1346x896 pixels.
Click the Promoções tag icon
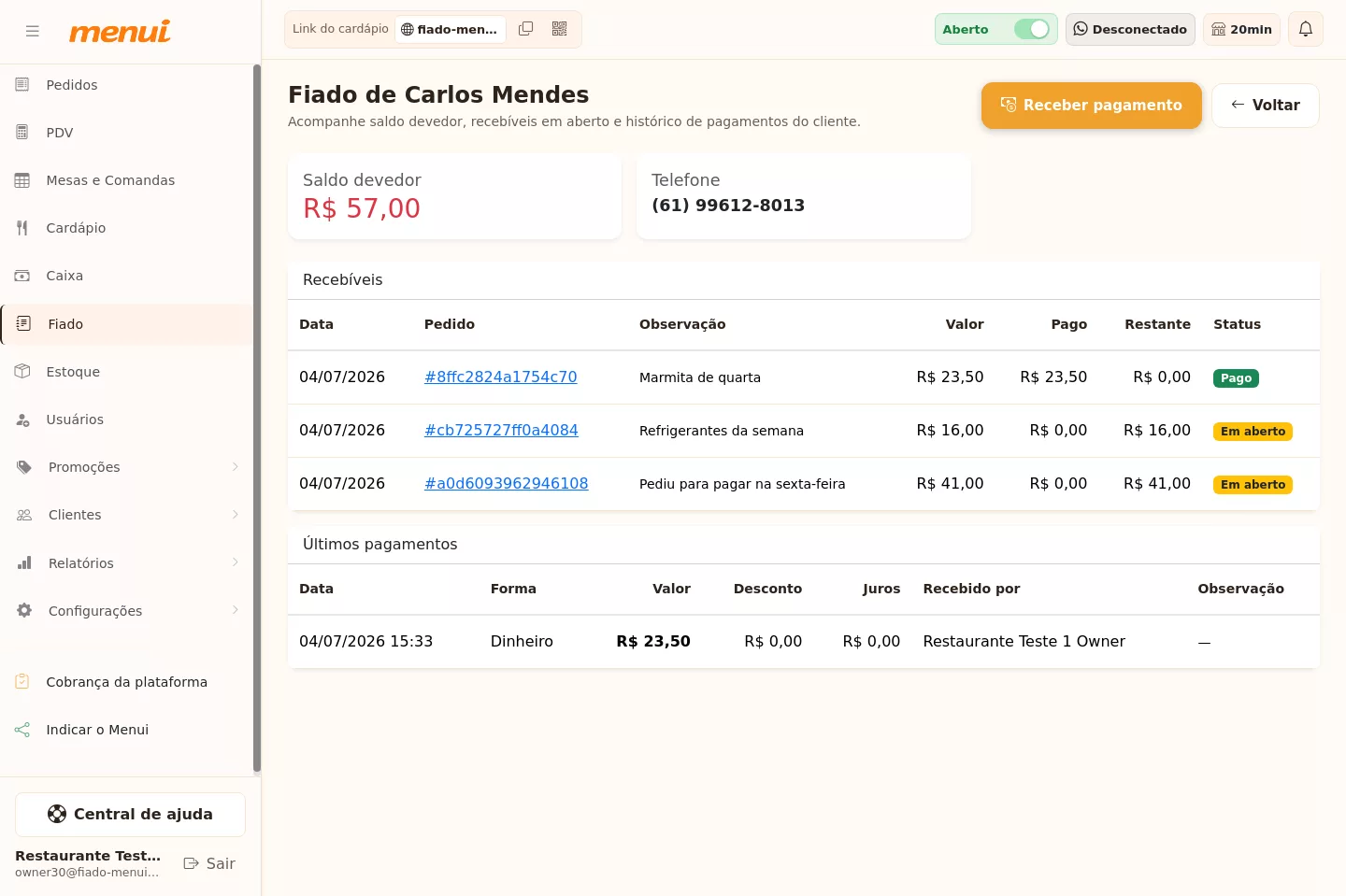pyautogui.click(x=24, y=467)
